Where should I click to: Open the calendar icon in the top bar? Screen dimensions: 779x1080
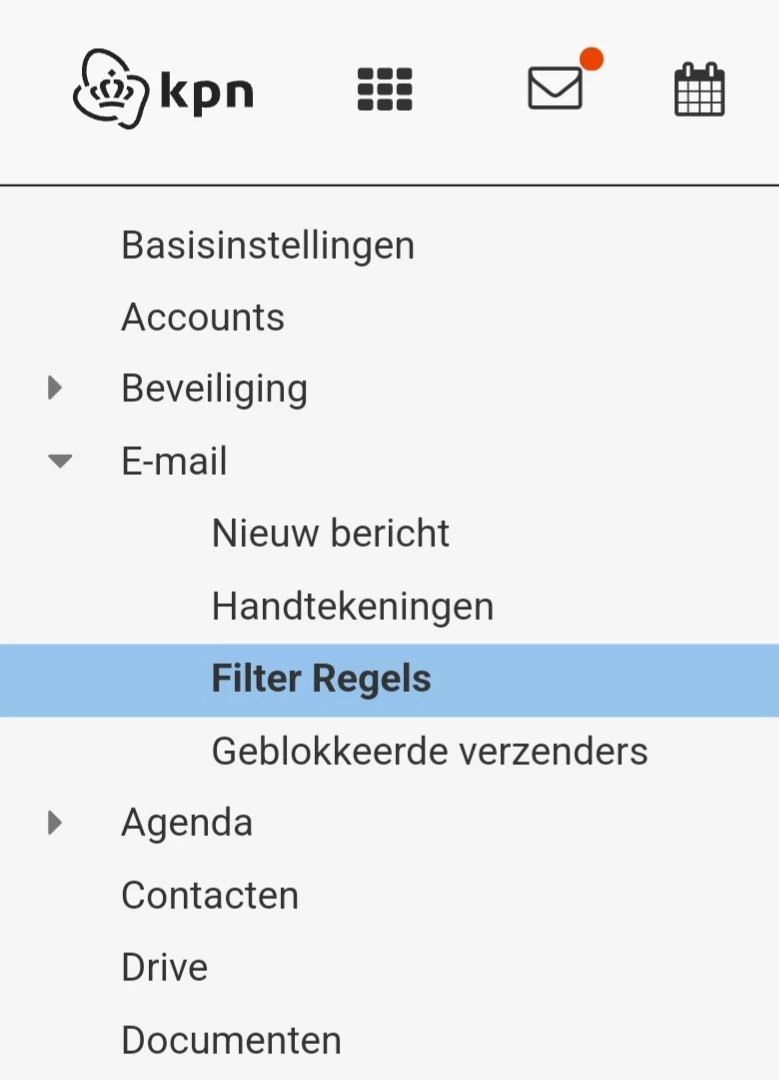[x=699, y=89]
